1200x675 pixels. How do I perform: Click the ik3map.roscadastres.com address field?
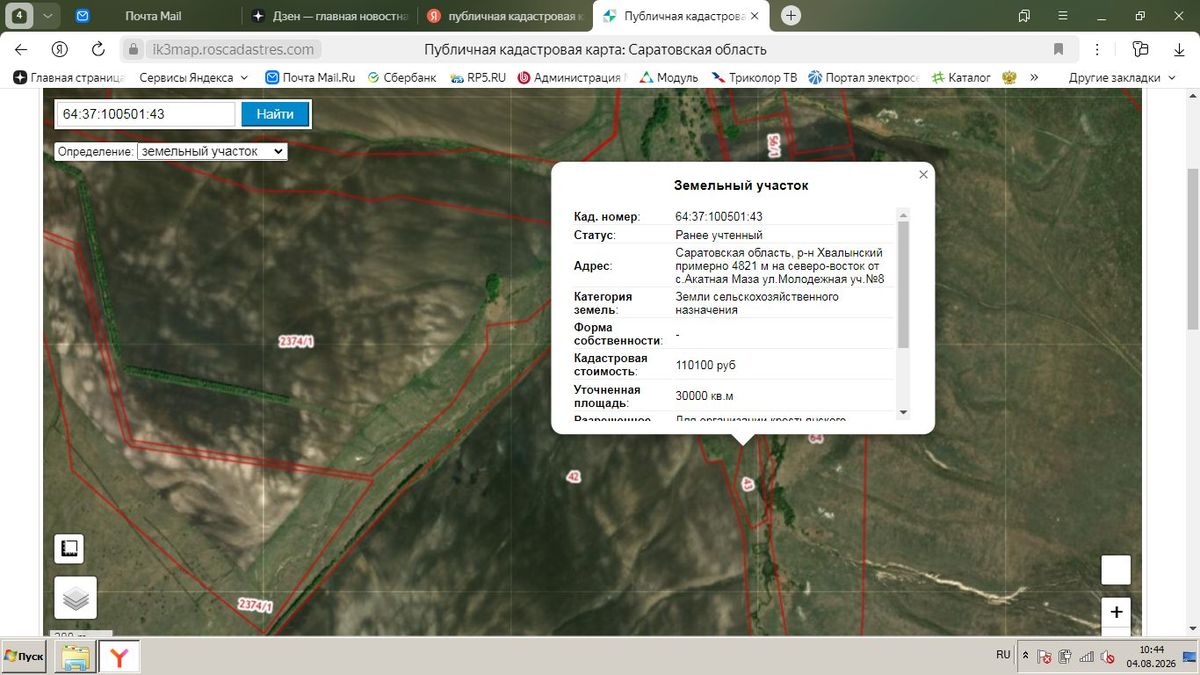233,49
